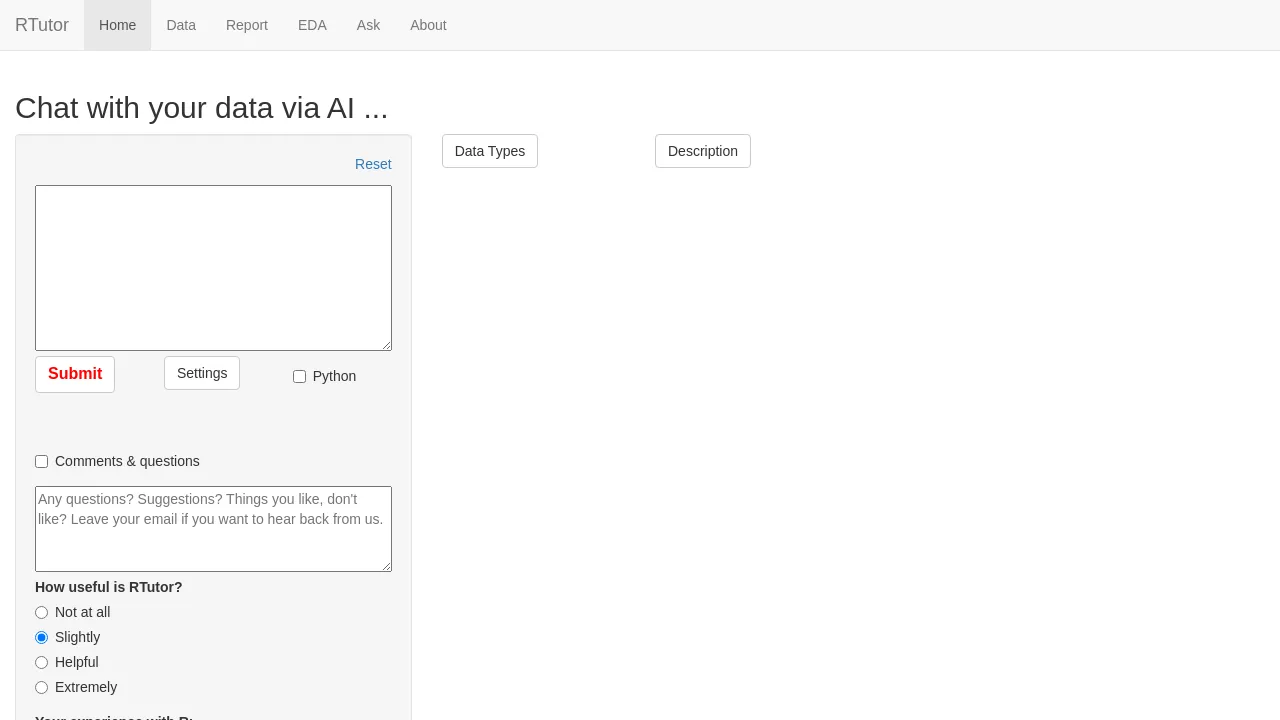The height and width of the screenshot is (720, 1280).
Task: Click into the comments and suggestions box
Action: [x=213, y=529]
